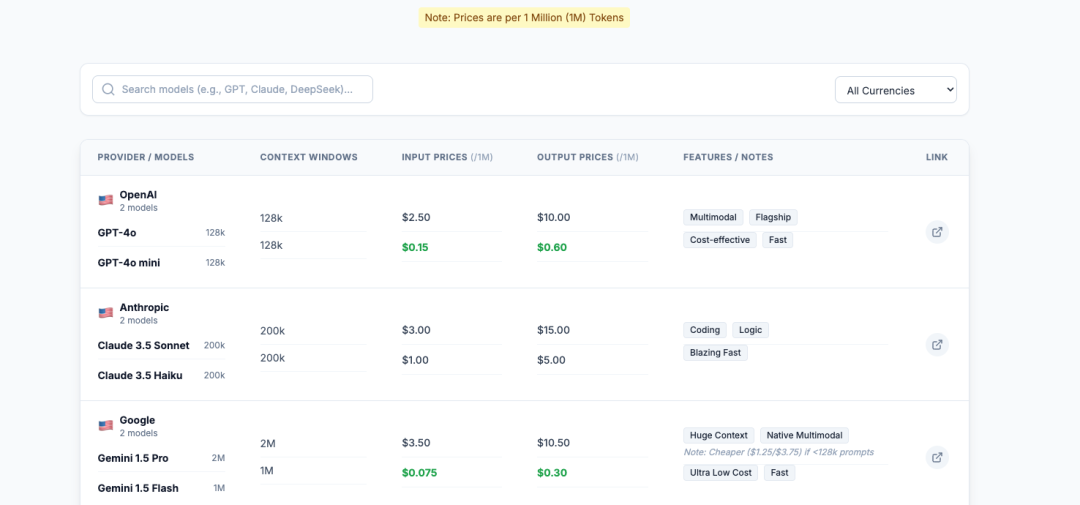Click the $5.00 output price

pyautogui.click(x=552, y=360)
